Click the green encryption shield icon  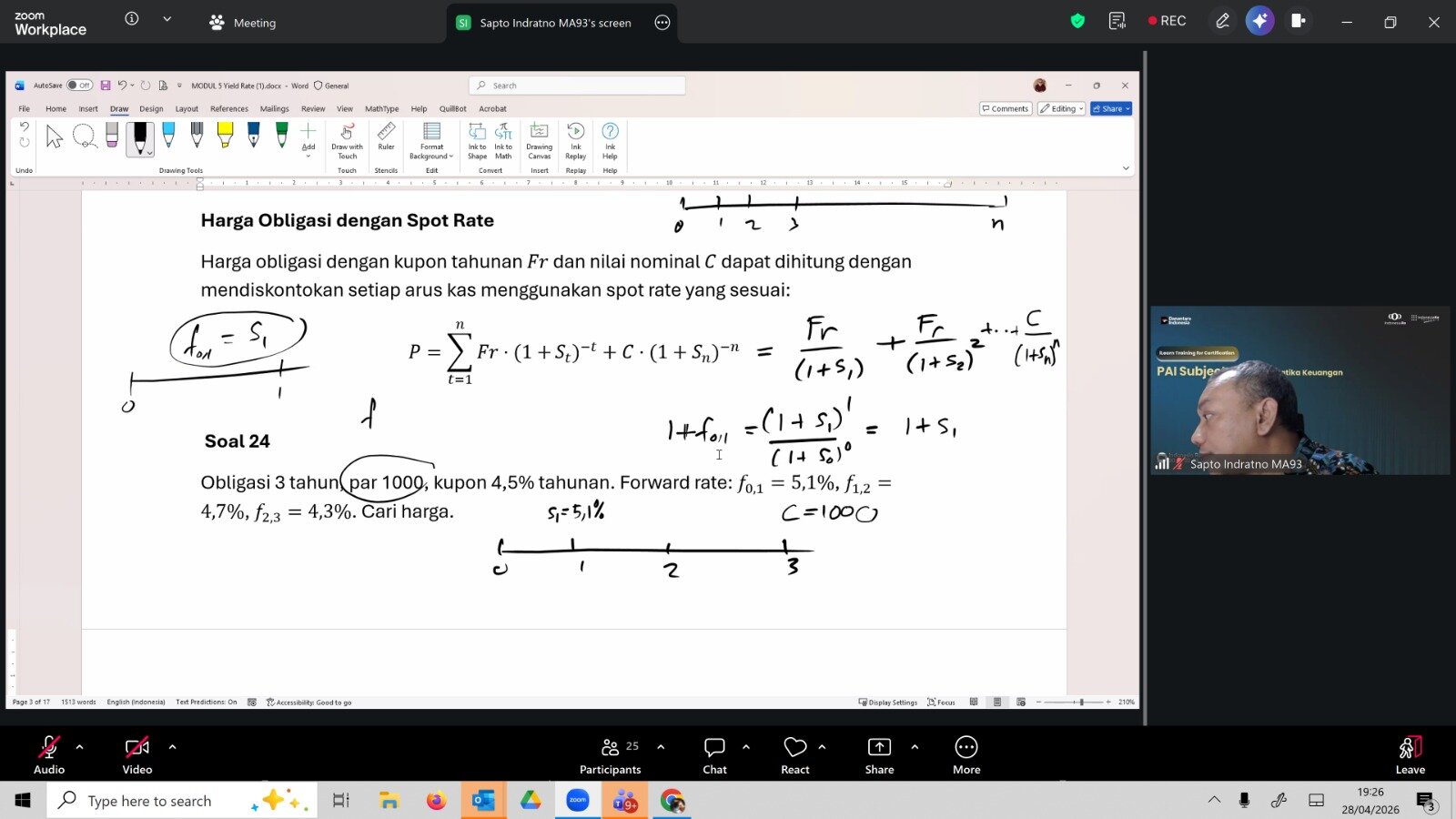tap(1077, 21)
